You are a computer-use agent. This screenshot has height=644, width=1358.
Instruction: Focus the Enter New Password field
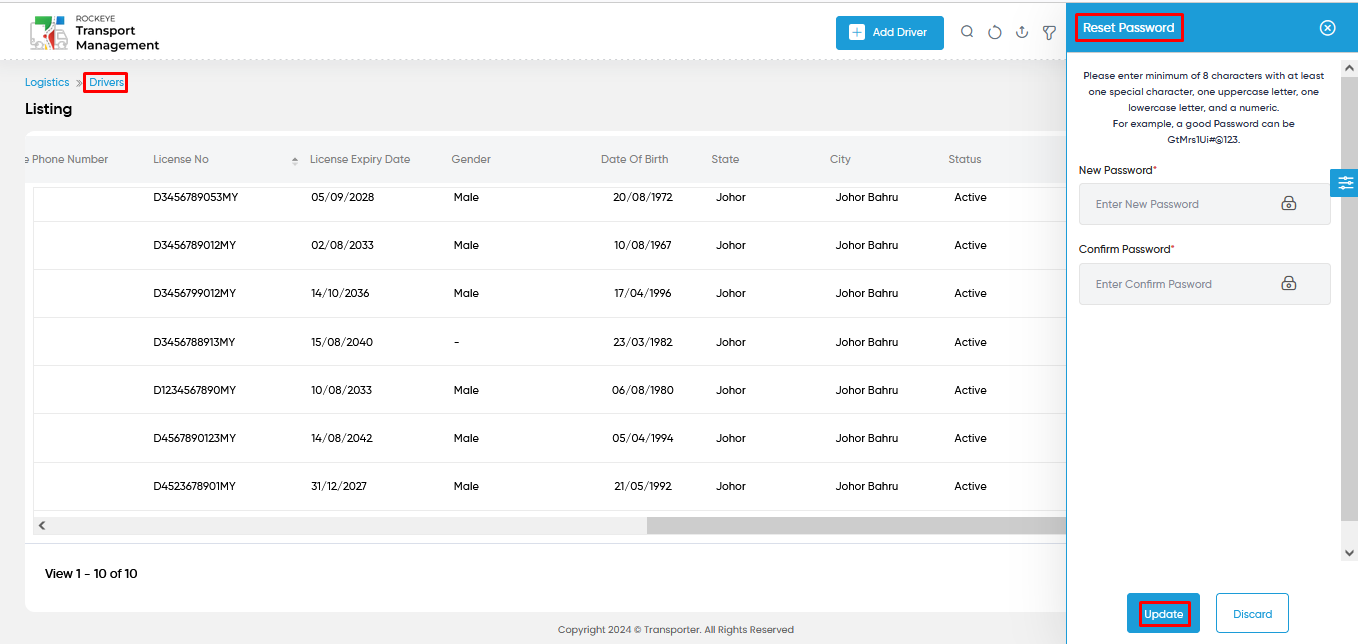[x=1204, y=204]
